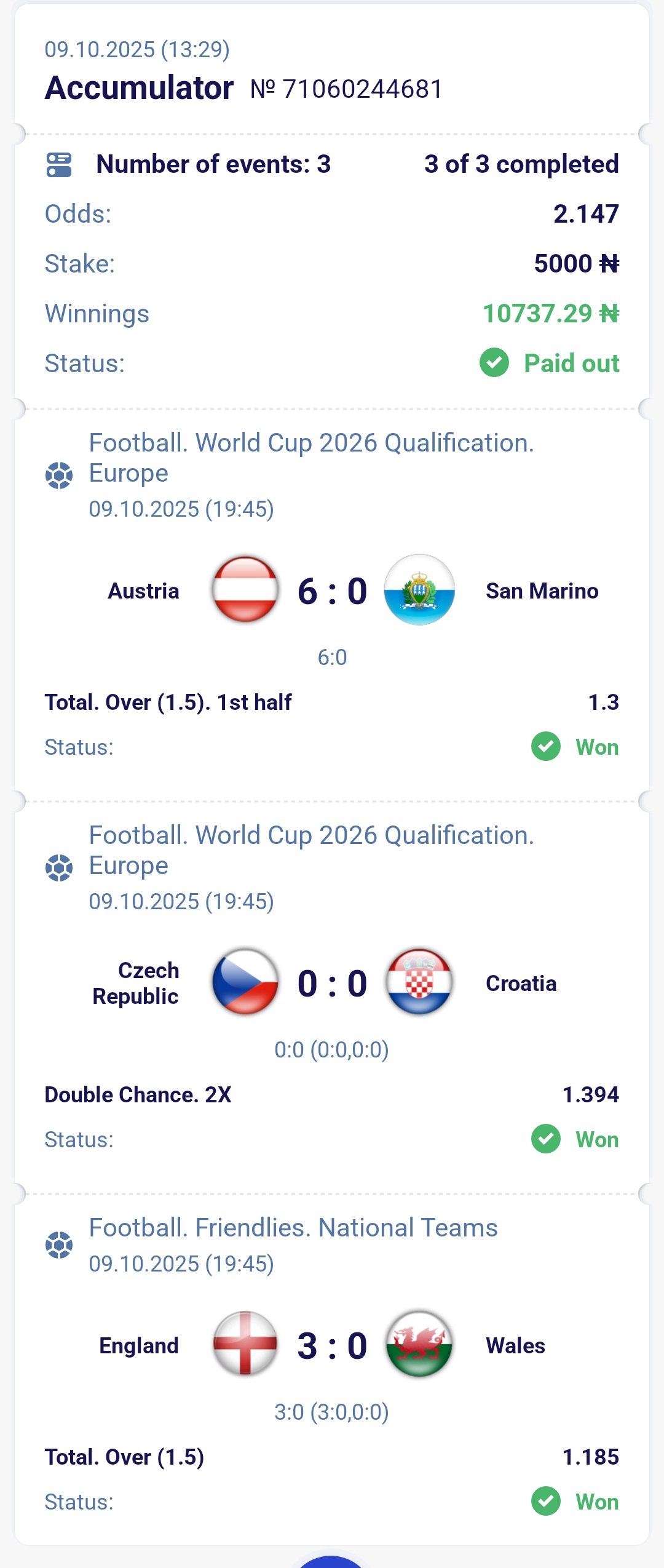Tap the Wales dragon flag icon
Image resolution: width=664 pixels, height=1568 pixels.
419,1345
